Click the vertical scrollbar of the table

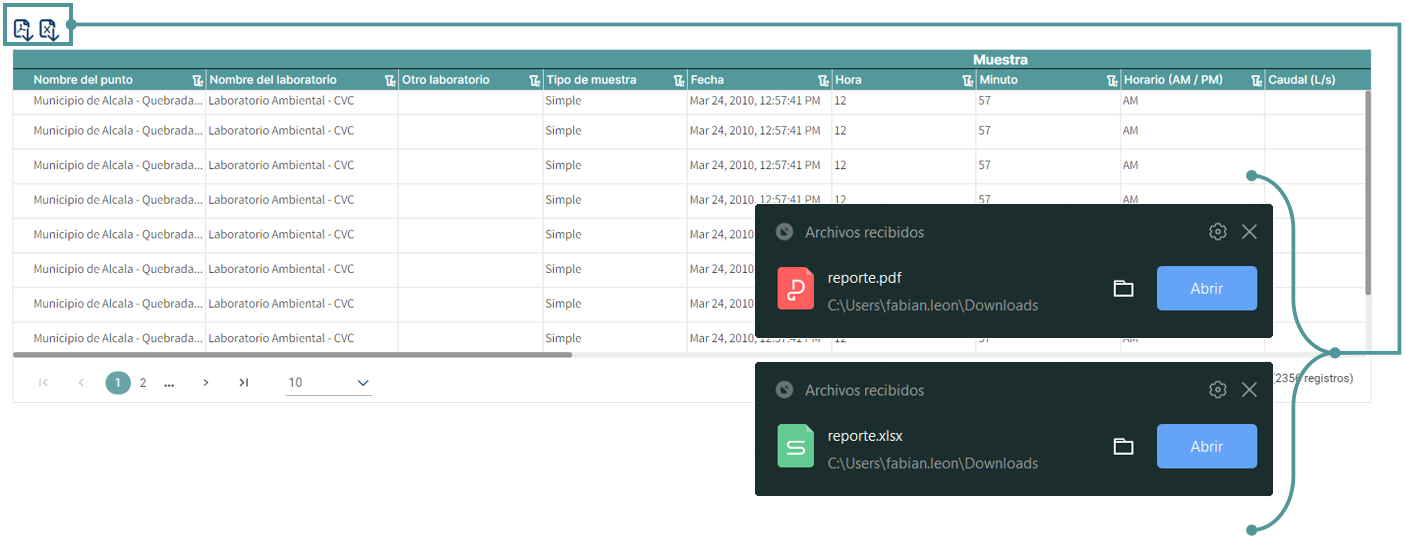point(1368,193)
